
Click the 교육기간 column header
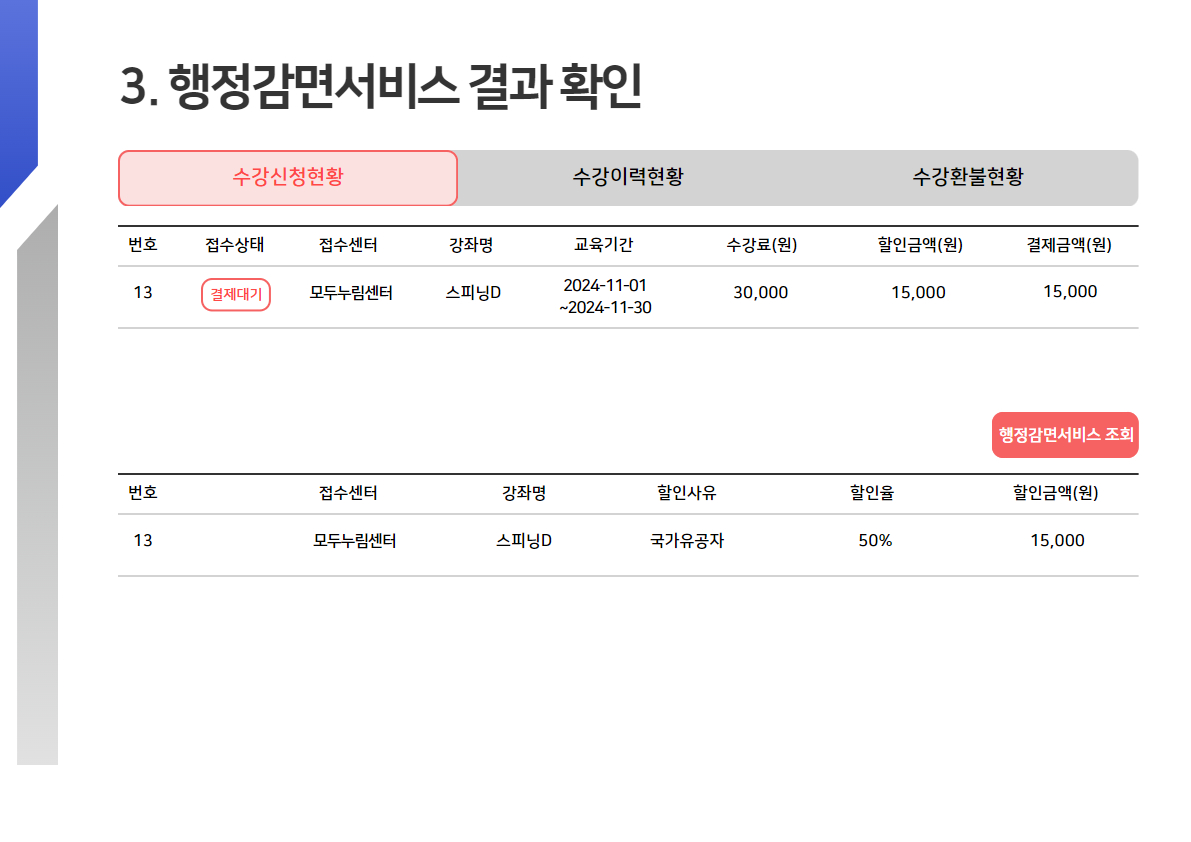[x=603, y=245]
